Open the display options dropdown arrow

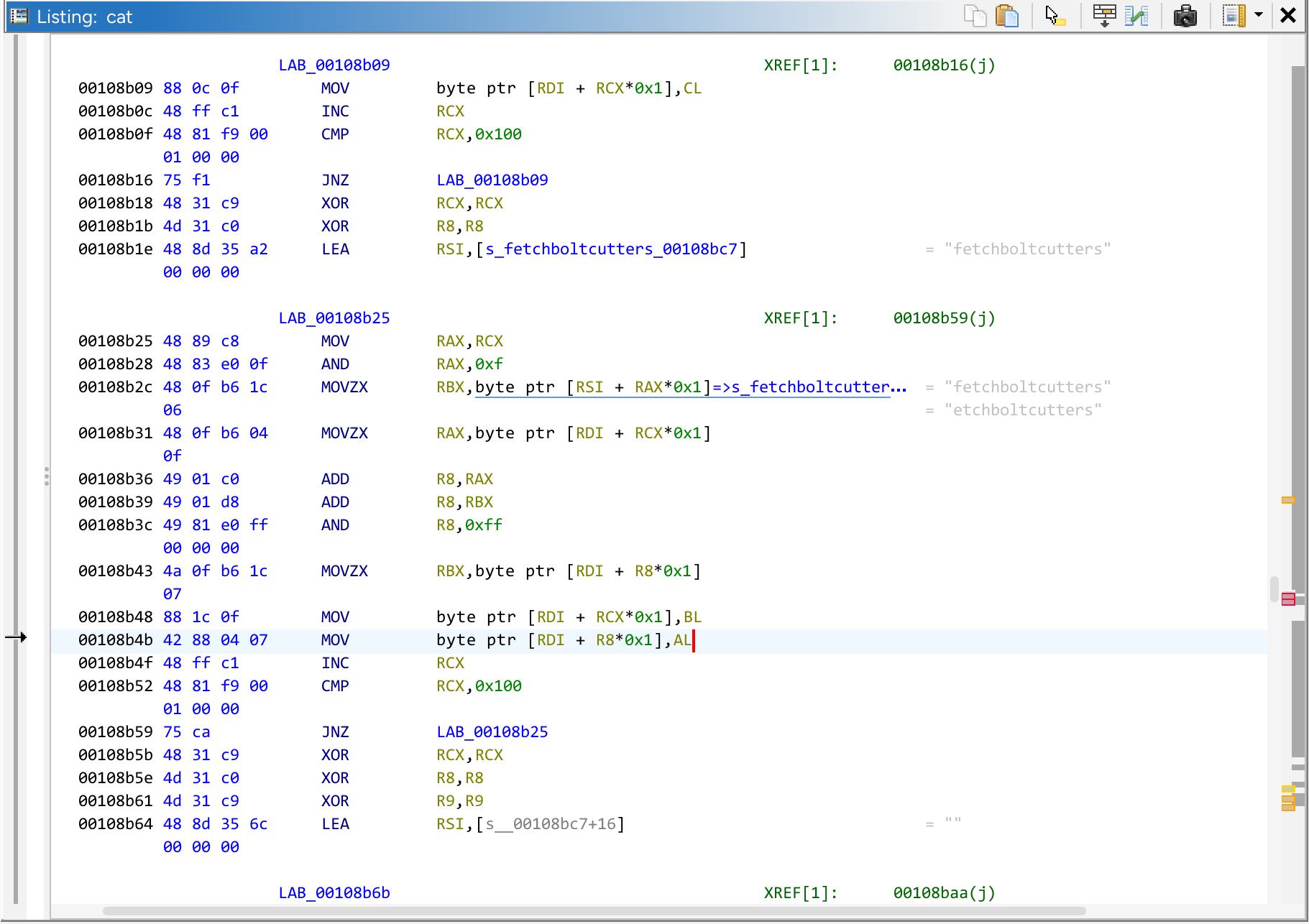pyautogui.click(x=1257, y=15)
